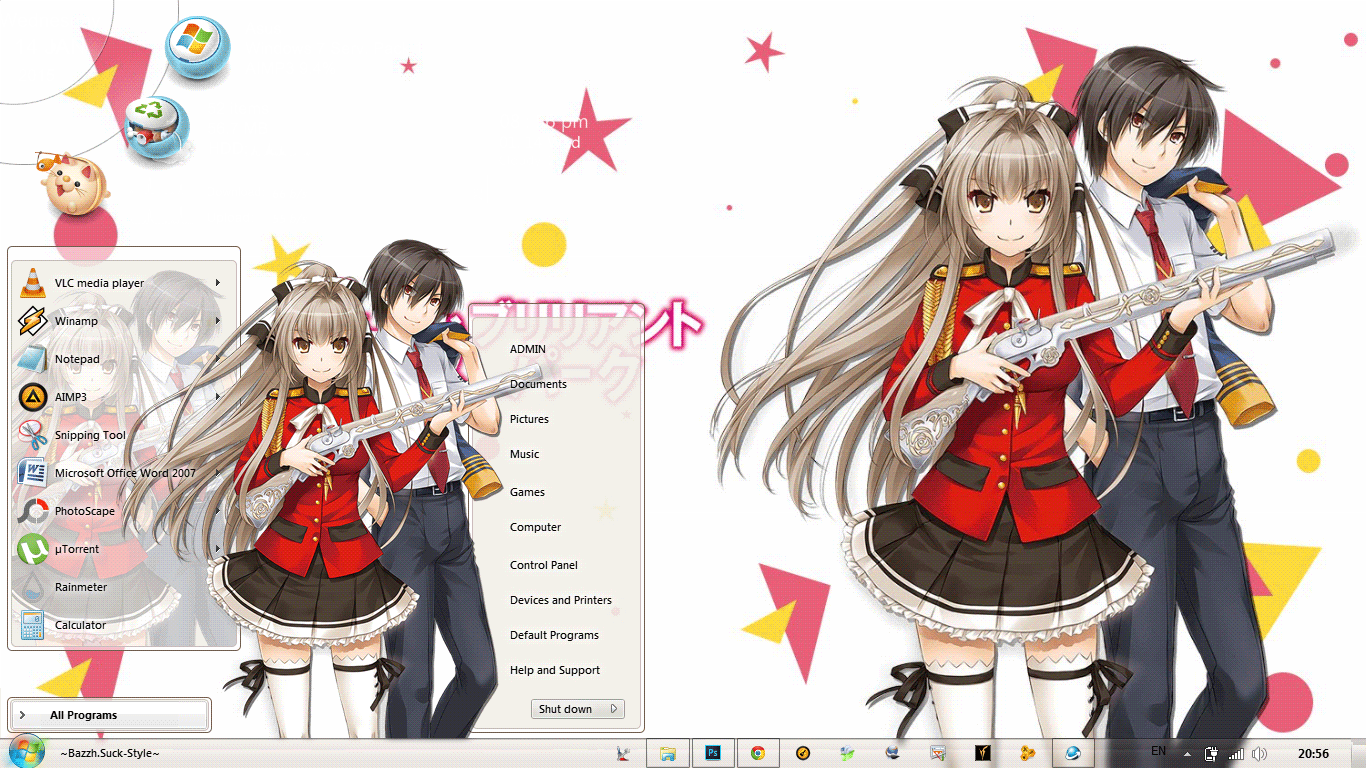Click the 20:56 taskbar clock

(x=1313, y=754)
